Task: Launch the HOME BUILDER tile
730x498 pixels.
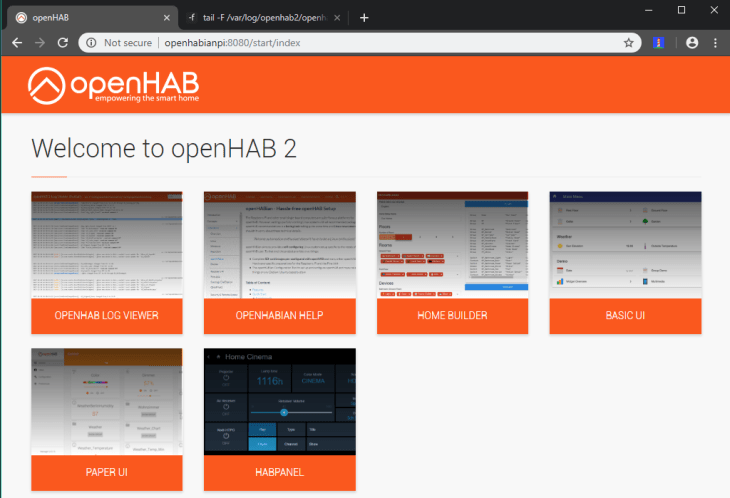Action: (x=452, y=316)
